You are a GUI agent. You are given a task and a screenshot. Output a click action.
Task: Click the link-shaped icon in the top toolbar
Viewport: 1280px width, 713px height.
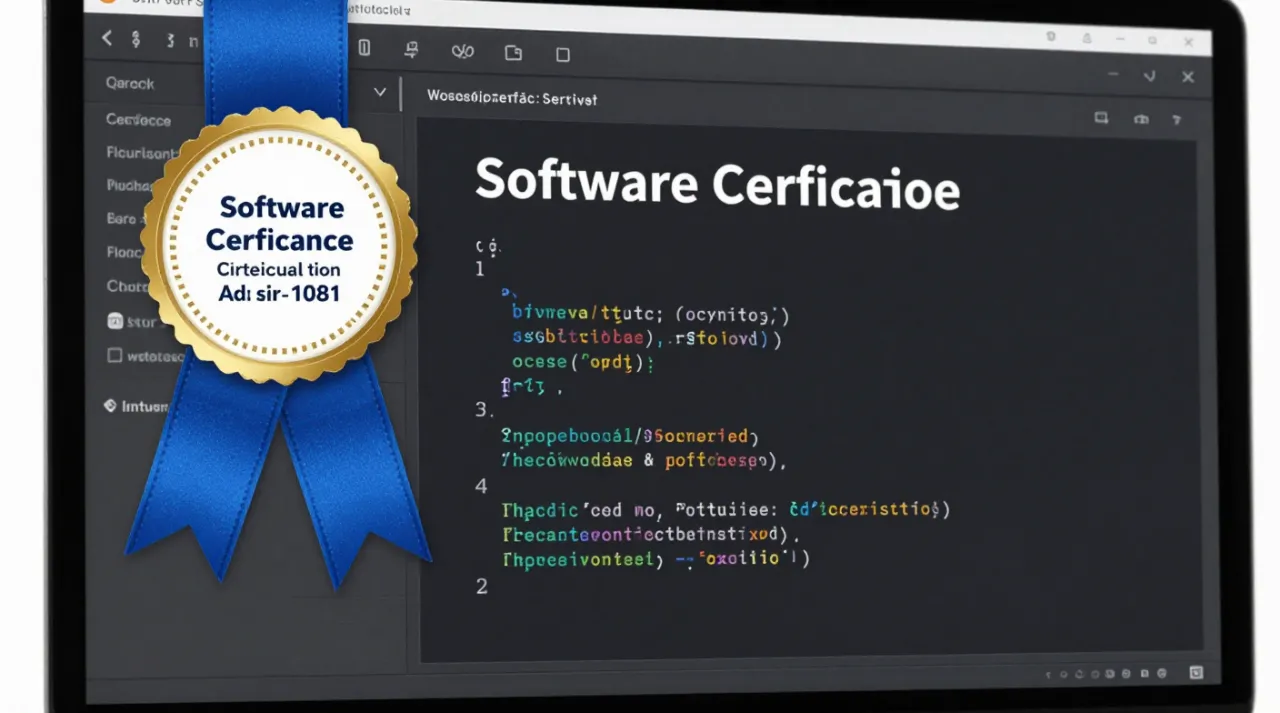[462, 51]
